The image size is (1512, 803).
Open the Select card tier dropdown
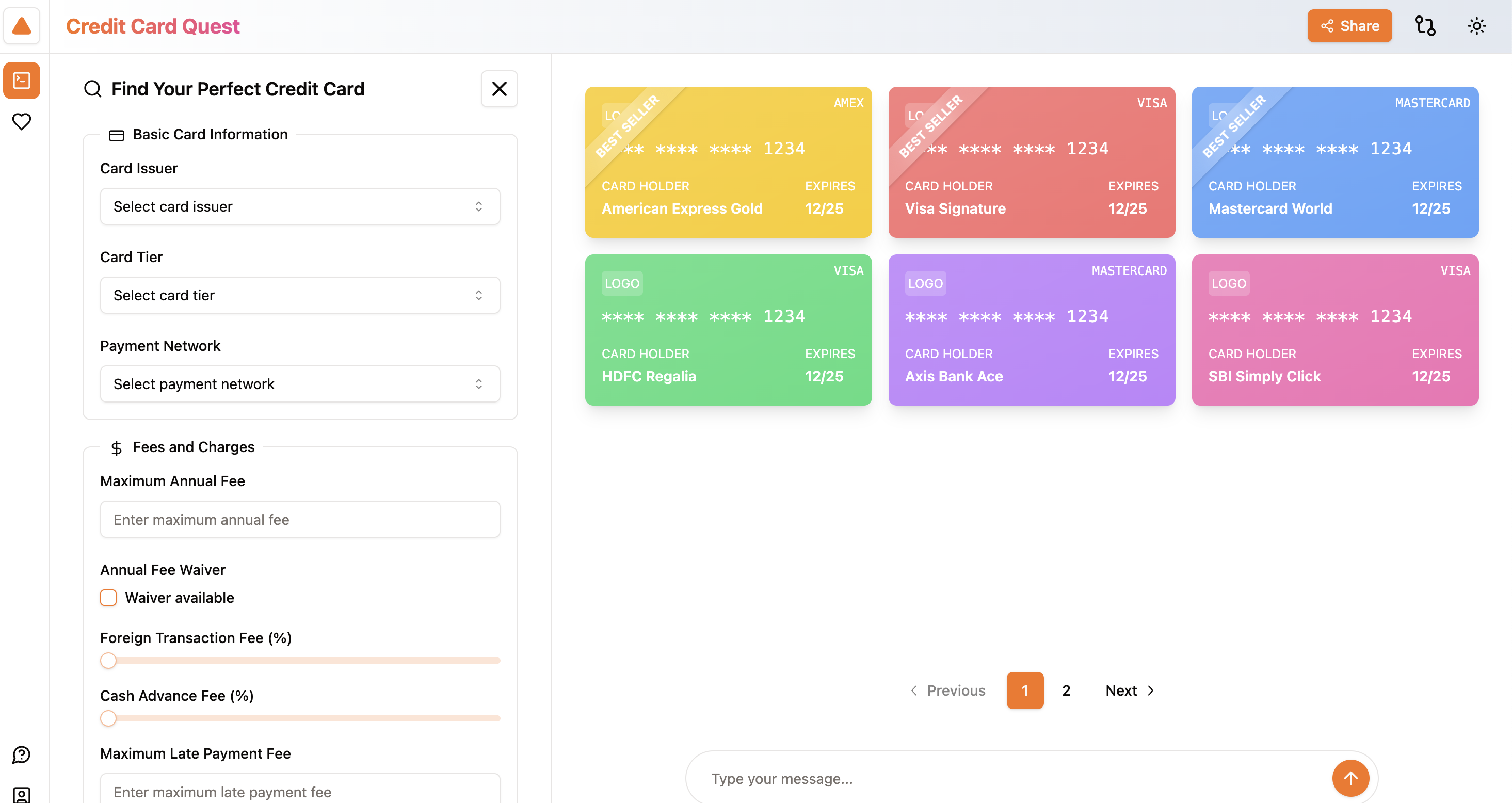click(300, 295)
